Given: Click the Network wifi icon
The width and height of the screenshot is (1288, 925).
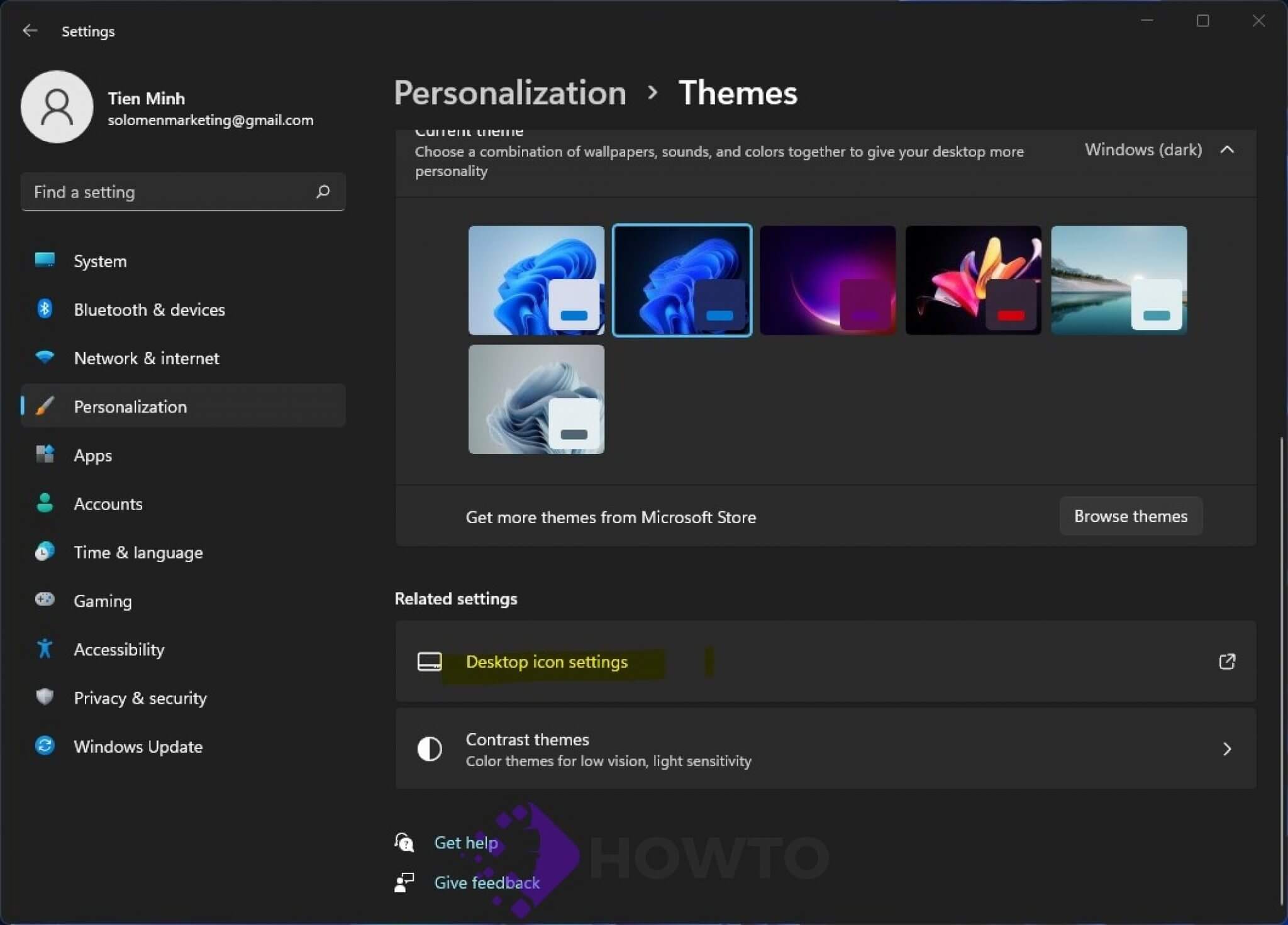Looking at the screenshot, I should (x=45, y=357).
